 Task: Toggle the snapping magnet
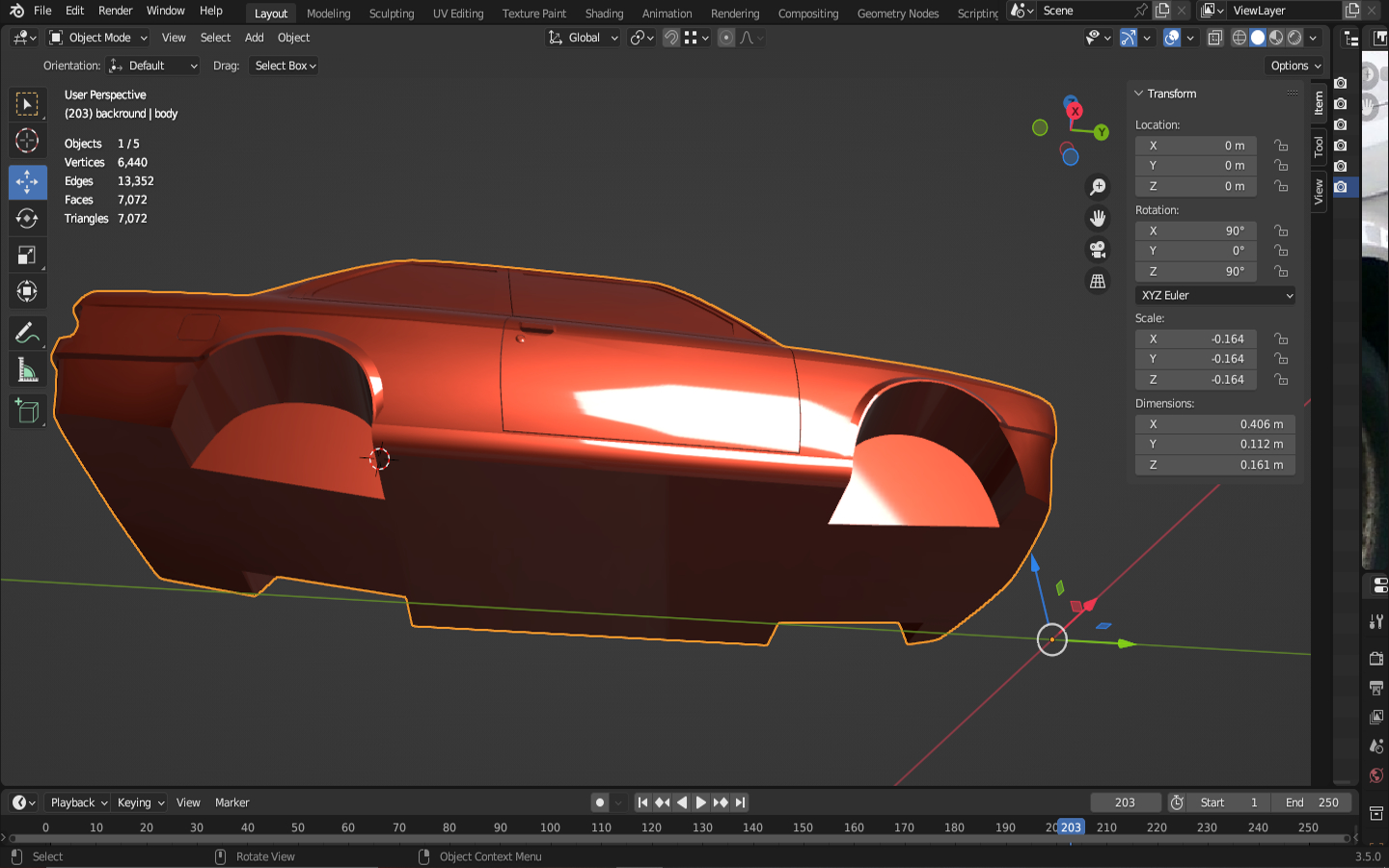[670, 38]
